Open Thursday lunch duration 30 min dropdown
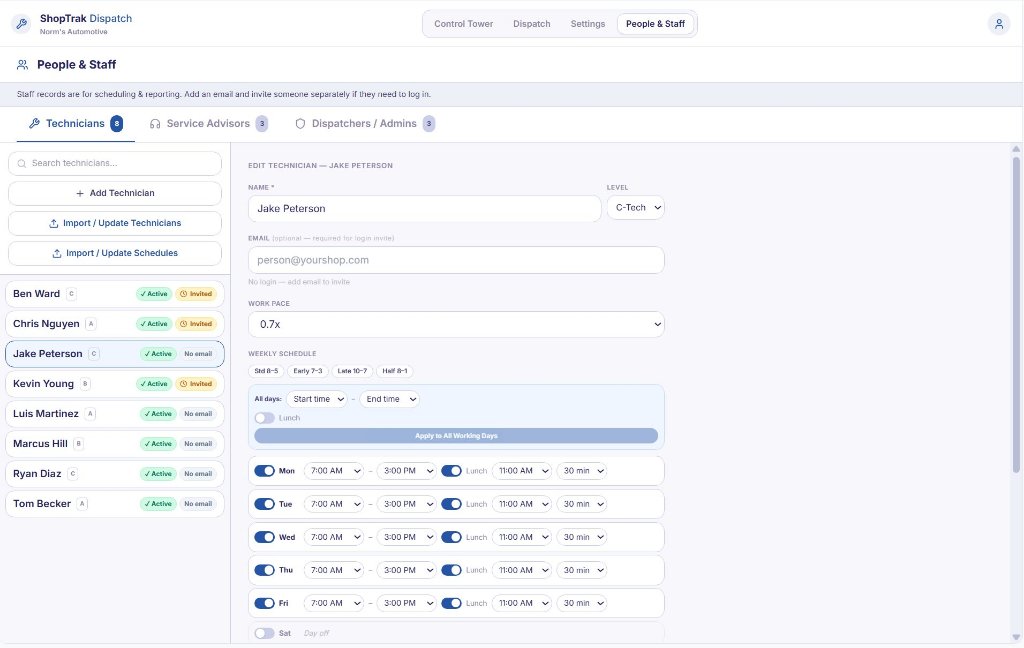This screenshot has width=1024, height=648. coord(582,570)
